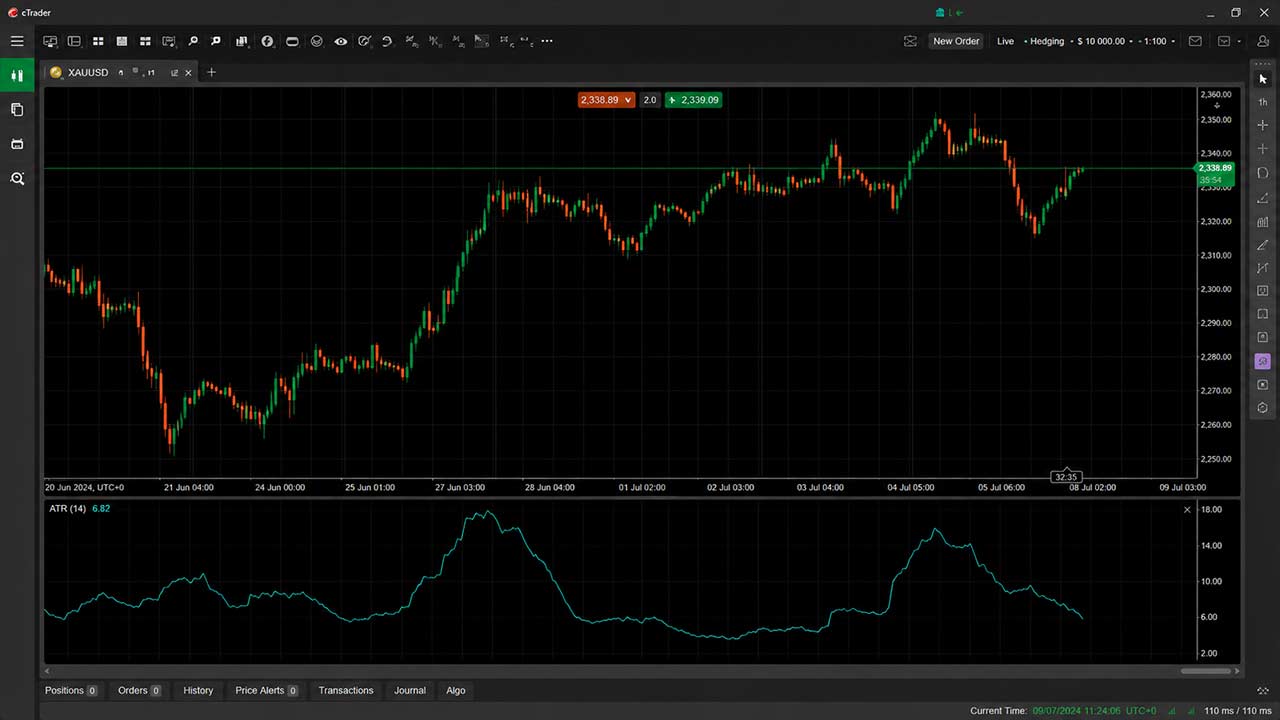Click the refresh arrow toolbar icon

click(387, 41)
